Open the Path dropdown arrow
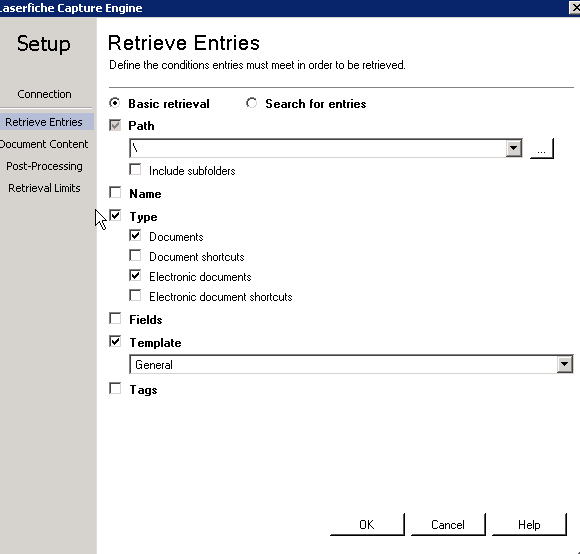 [513, 148]
